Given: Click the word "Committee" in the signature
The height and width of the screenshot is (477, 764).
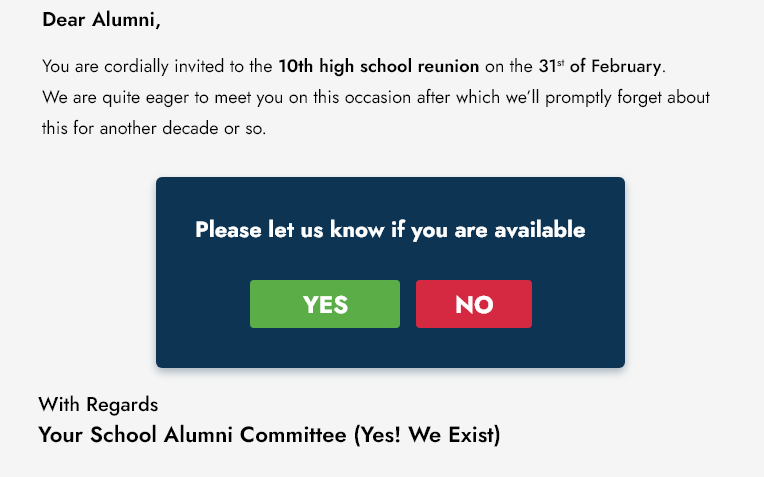Looking at the screenshot, I should [x=293, y=435].
